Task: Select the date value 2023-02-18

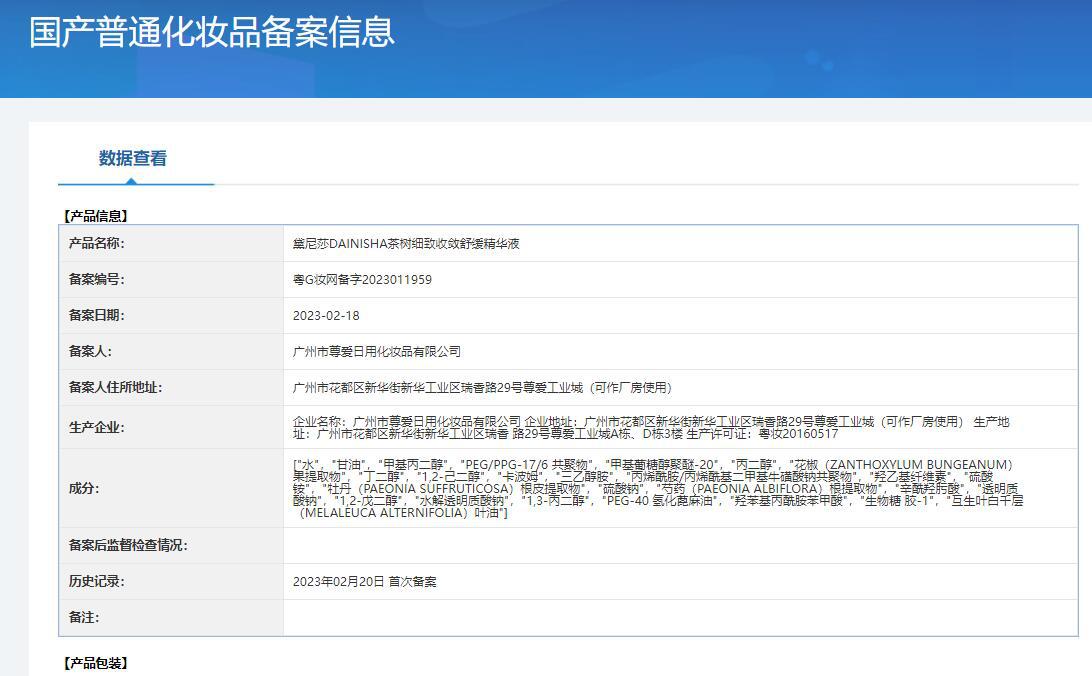Action: 326,315
